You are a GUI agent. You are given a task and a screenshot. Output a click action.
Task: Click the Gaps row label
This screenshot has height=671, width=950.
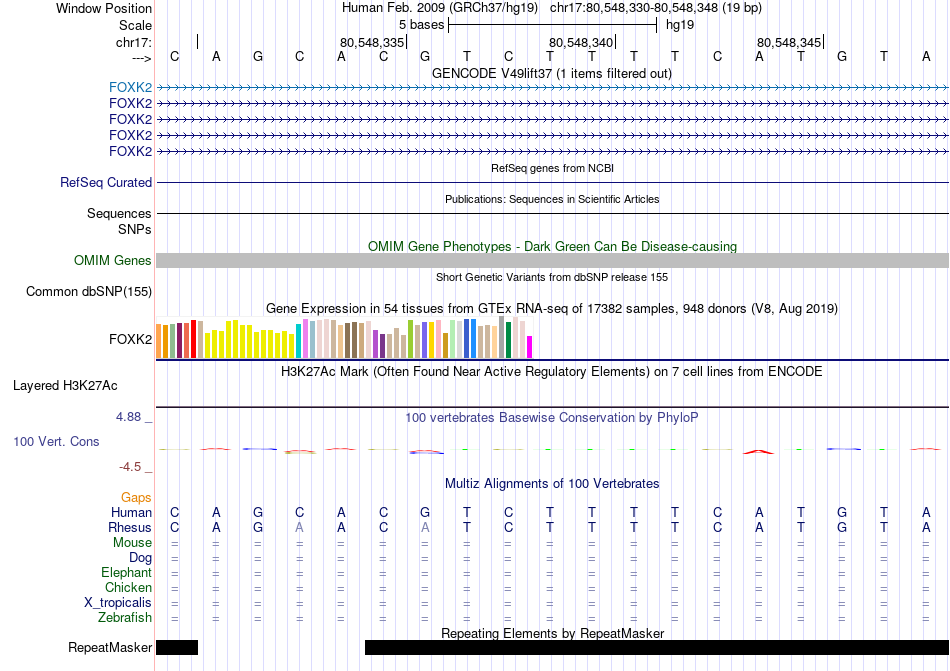(136, 497)
